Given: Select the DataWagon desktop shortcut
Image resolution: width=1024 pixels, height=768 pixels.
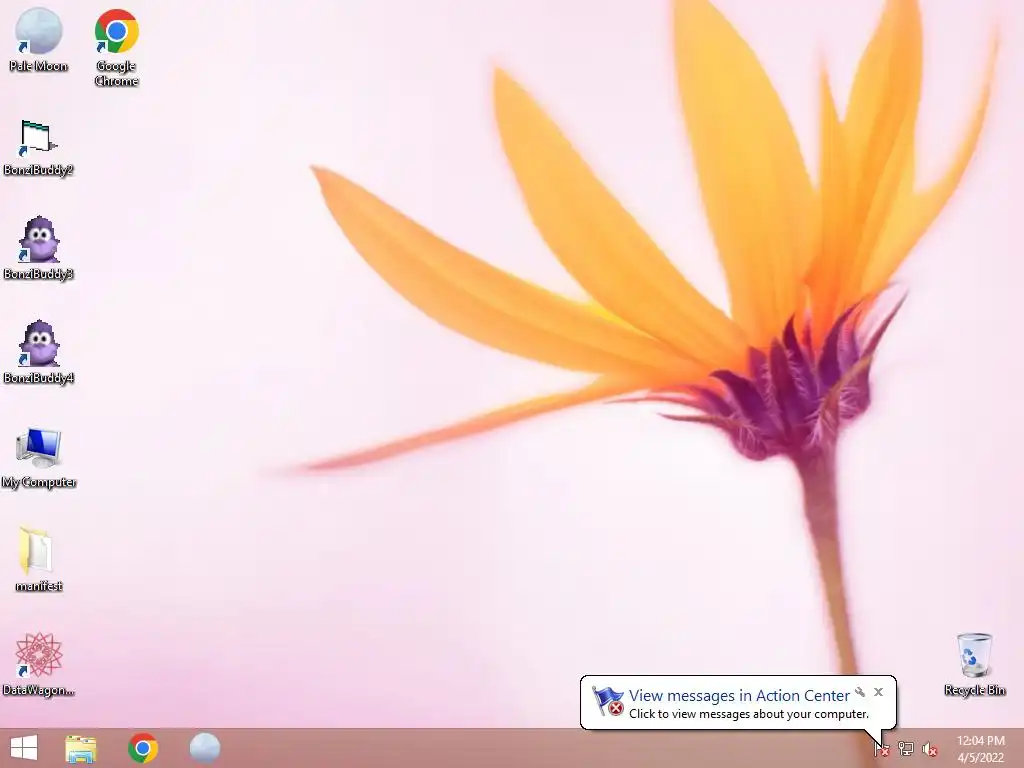Looking at the screenshot, I should [x=39, y=664].
